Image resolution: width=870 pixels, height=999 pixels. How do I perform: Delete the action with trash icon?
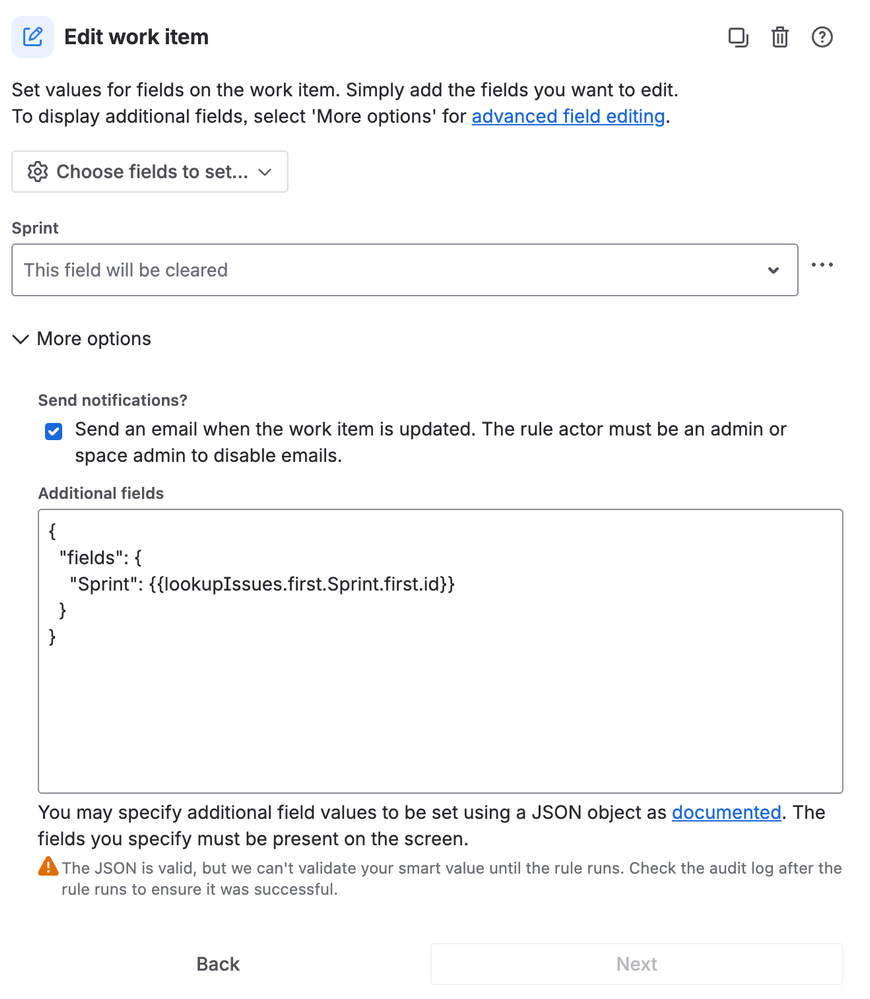click(780, 37)
